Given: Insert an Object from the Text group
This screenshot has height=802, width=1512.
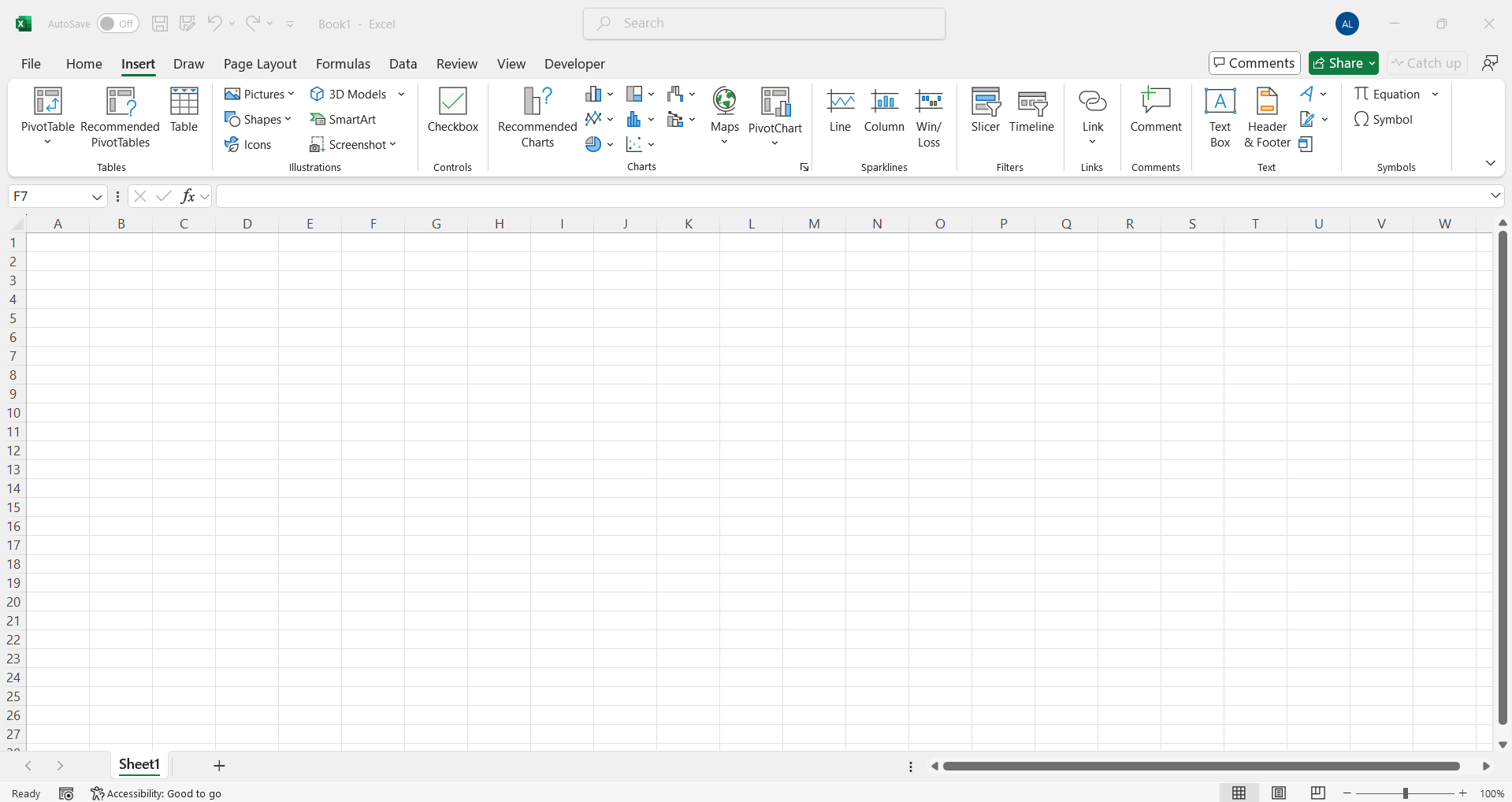Looking at the screenshot, I should tap(1306, 144).
